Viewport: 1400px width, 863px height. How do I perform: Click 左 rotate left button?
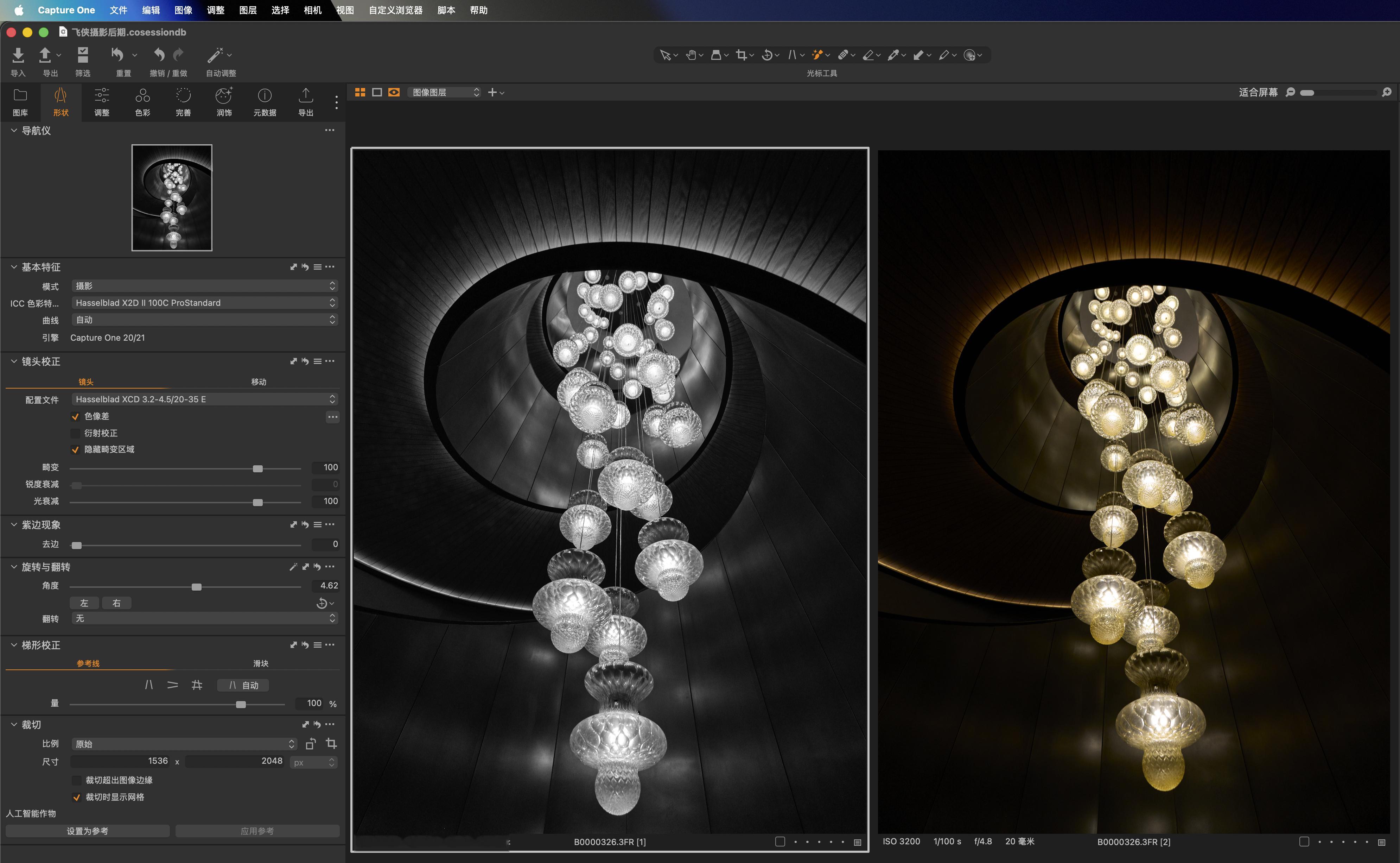84,603
